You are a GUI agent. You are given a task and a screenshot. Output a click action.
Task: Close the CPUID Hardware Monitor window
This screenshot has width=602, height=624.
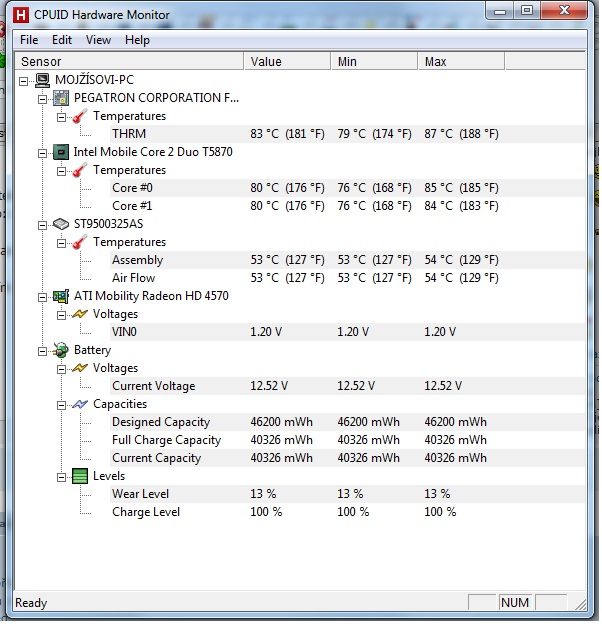[x=564, y=11]
